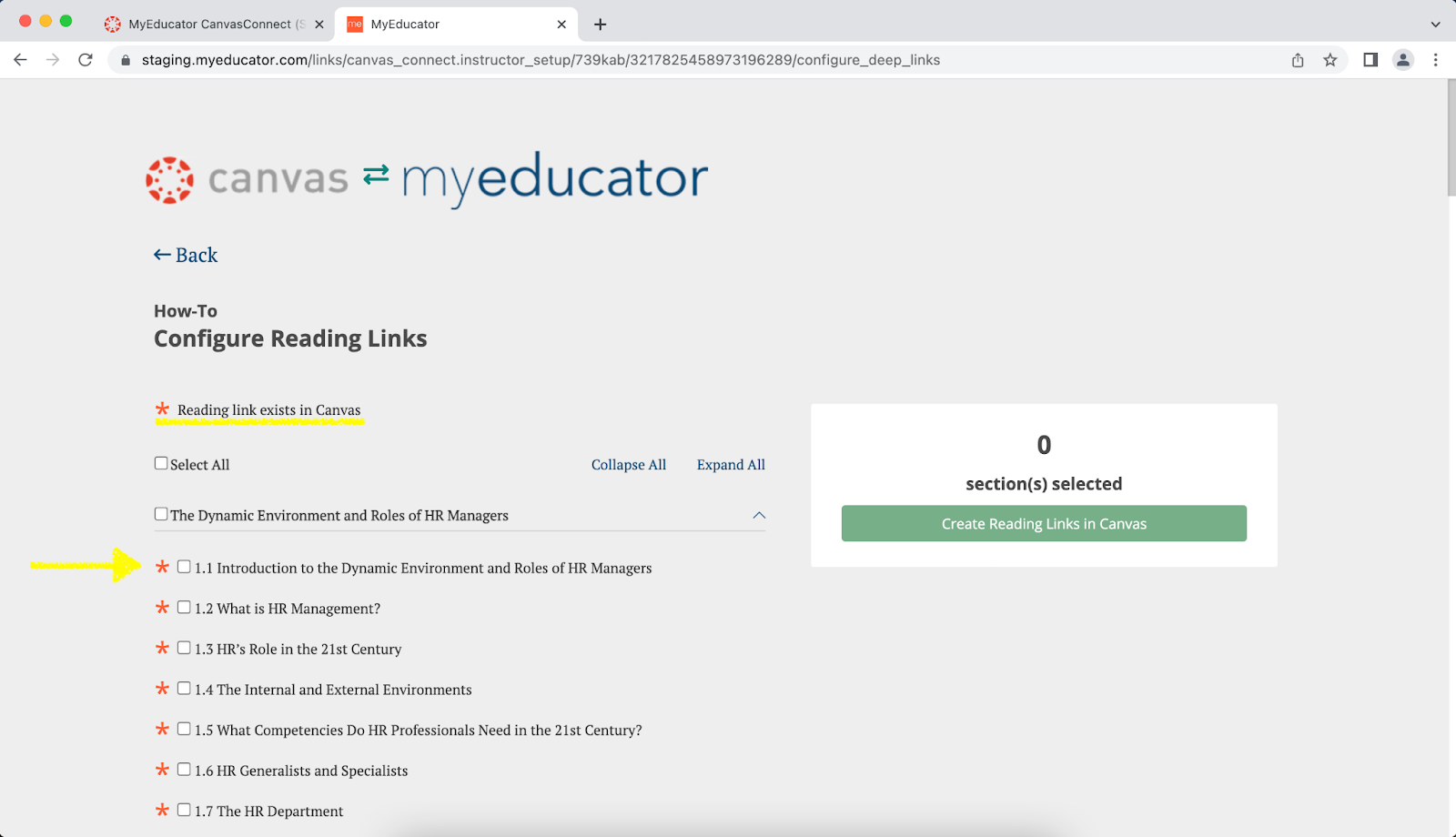Click the orange asterisk beside section 1.2
Image resolution: width=1456 pixels, height=837 pixels.
click(x=162, y=607)
